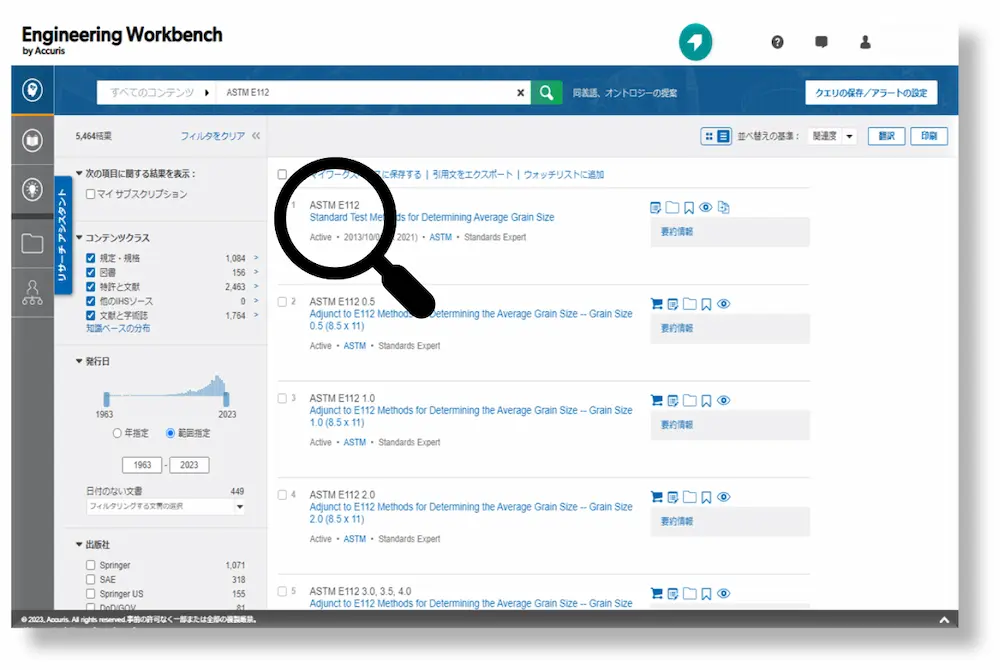Uncheck the 他のIHSソース checkbox
The image size is (1000, 670).
point(91,301)
